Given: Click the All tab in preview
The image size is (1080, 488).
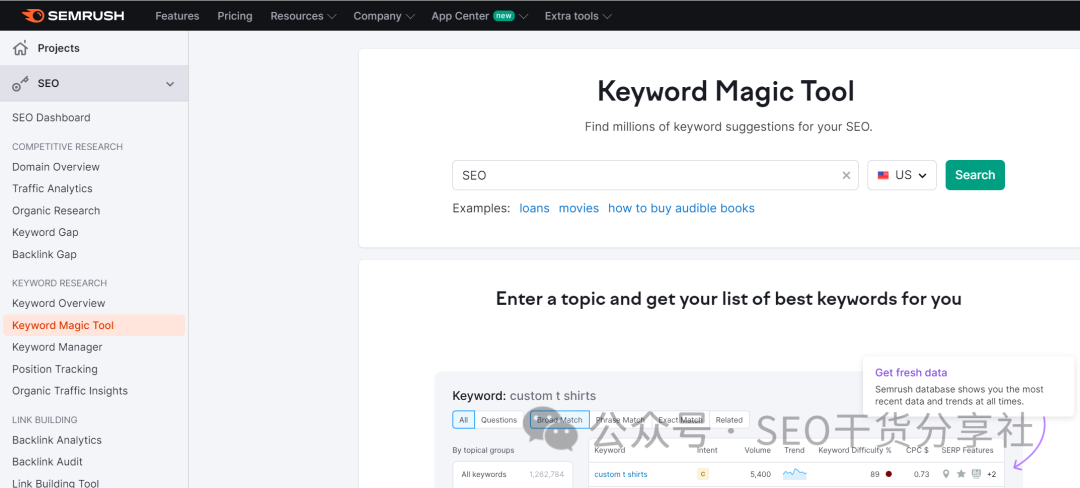Looking at the screenshot, I should 464,420.
